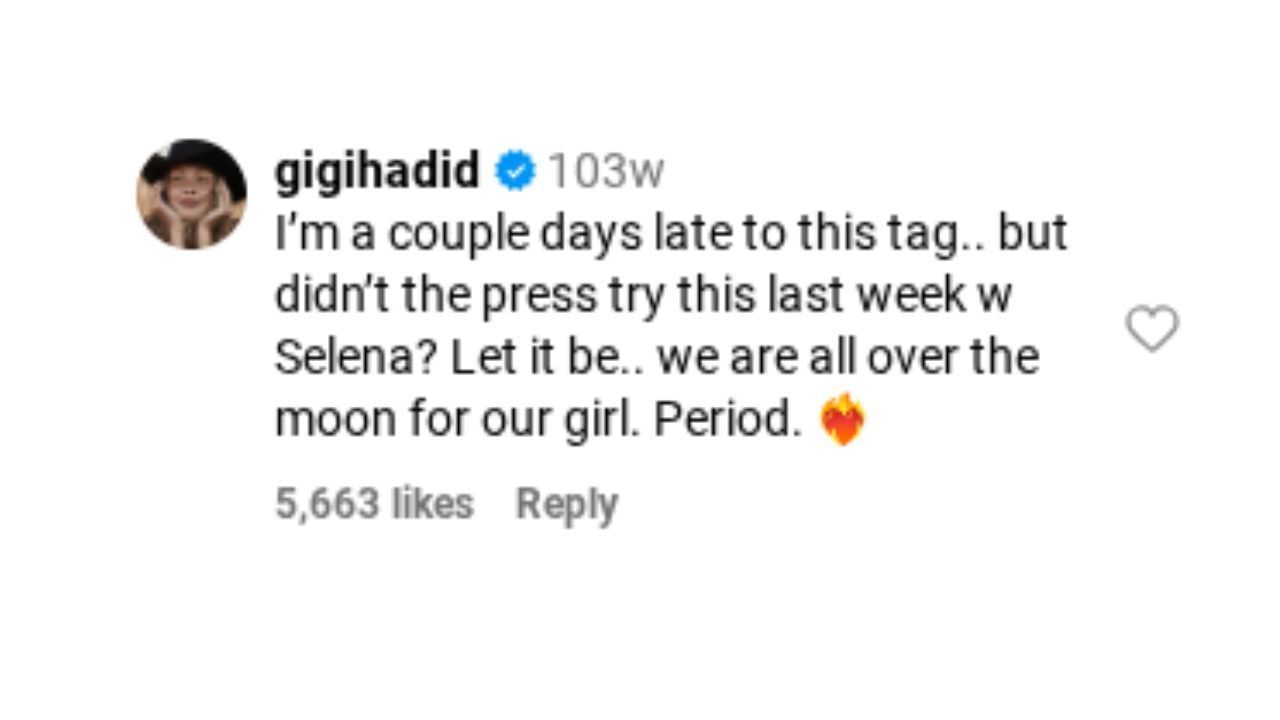The width and height of the screenshot is (1280, 720).
Task: Reply to gigihadid's comment
Action: coord(566,502)
